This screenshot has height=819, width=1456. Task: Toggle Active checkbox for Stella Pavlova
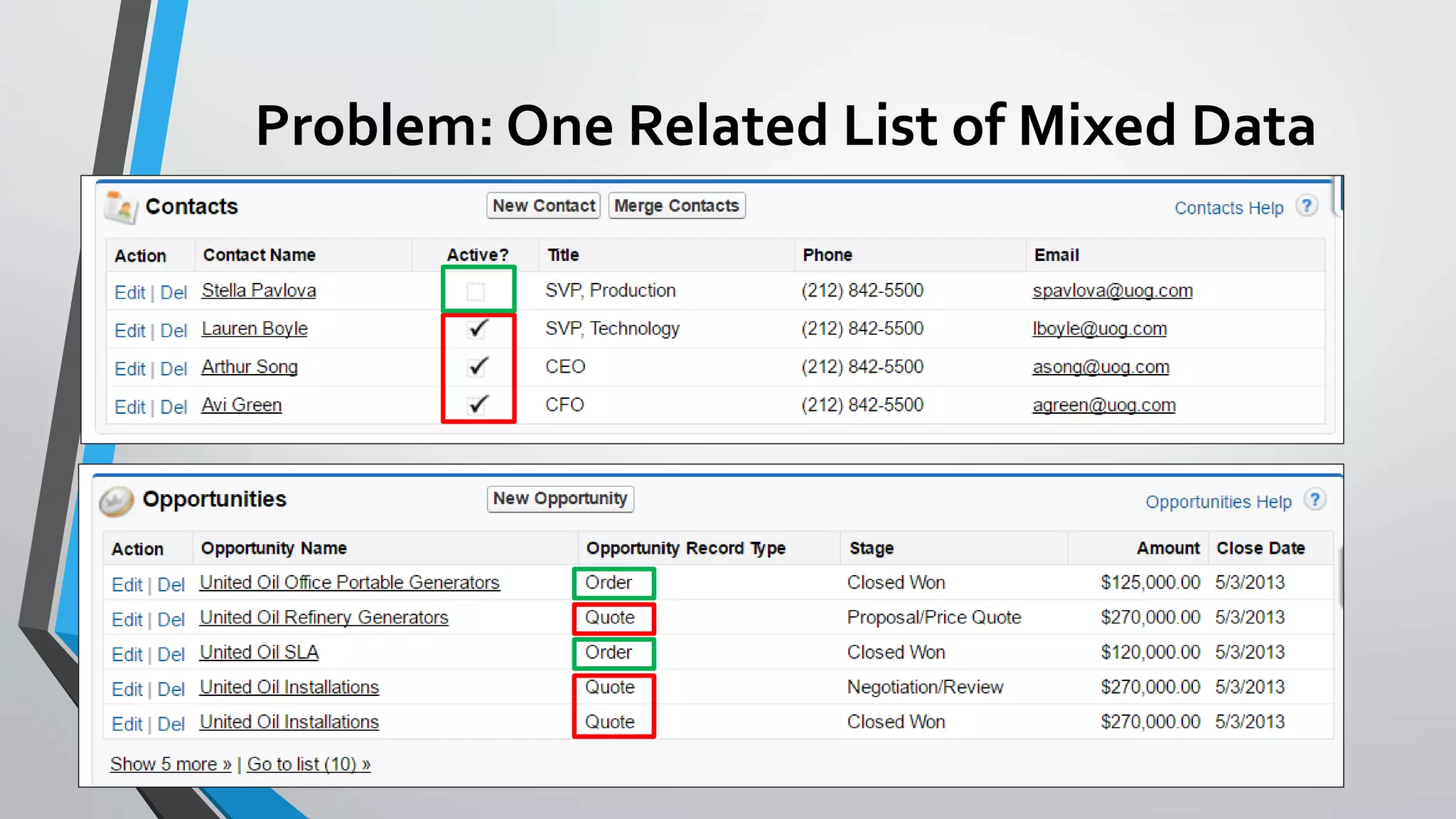coord(476,291)
